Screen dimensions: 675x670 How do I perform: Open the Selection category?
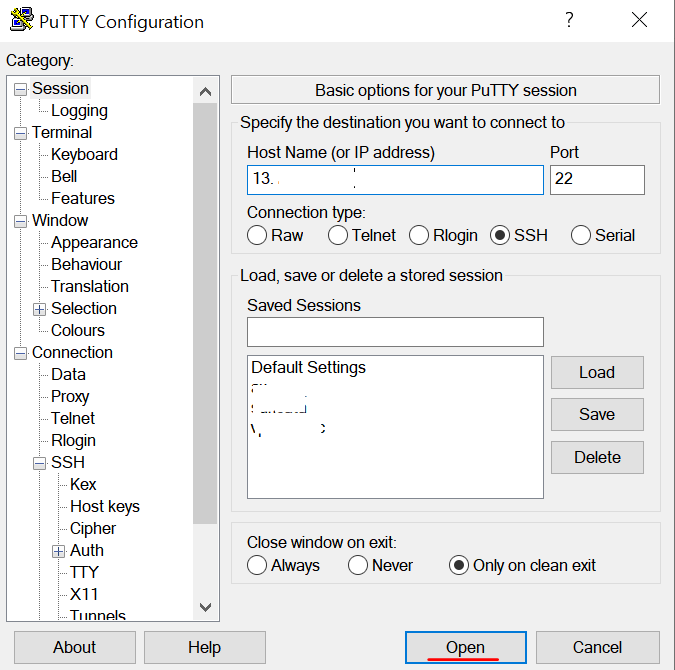pyautogui.click(x=84, y=308)
